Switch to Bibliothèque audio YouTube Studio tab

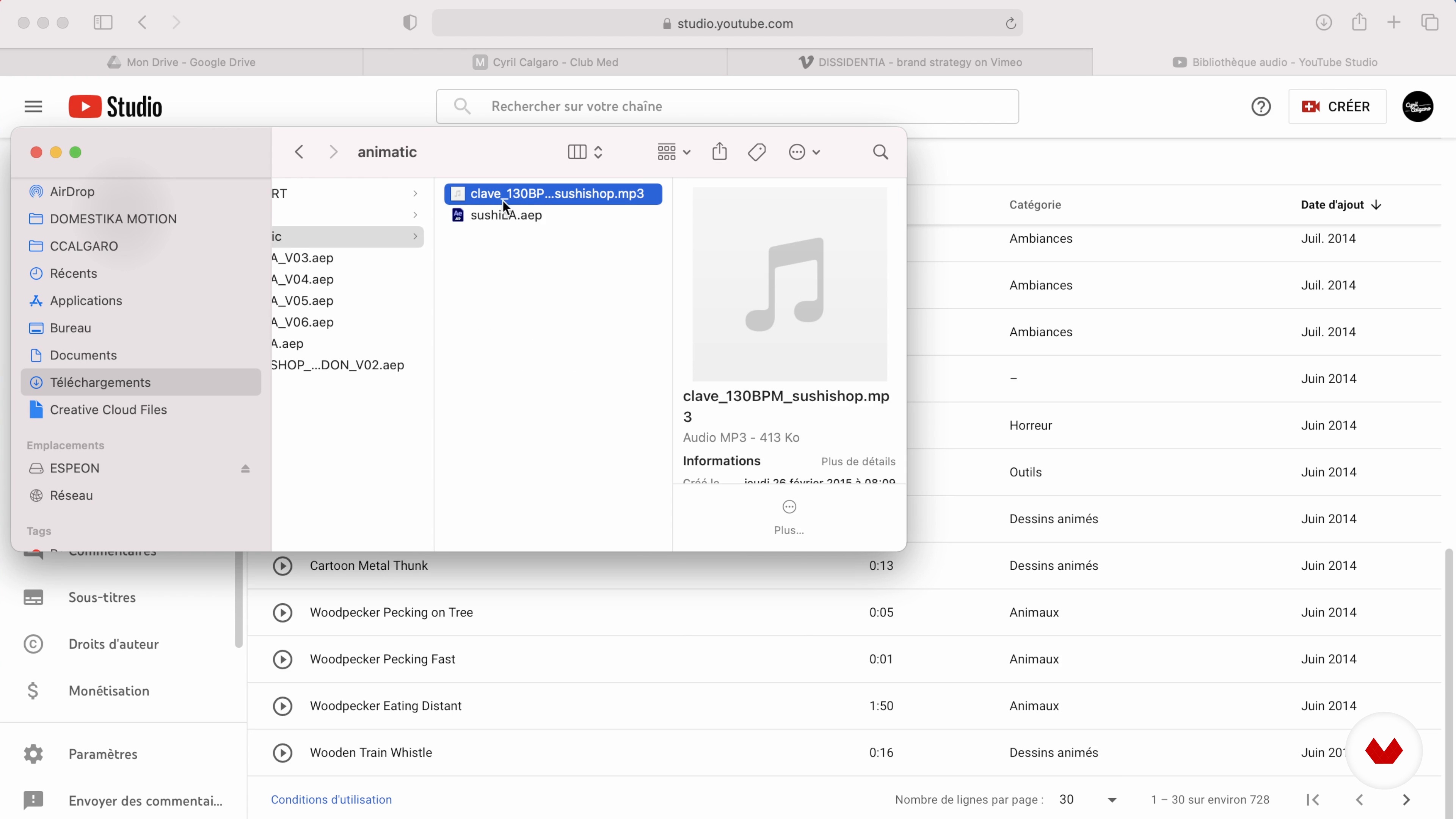pos(1274,62)
